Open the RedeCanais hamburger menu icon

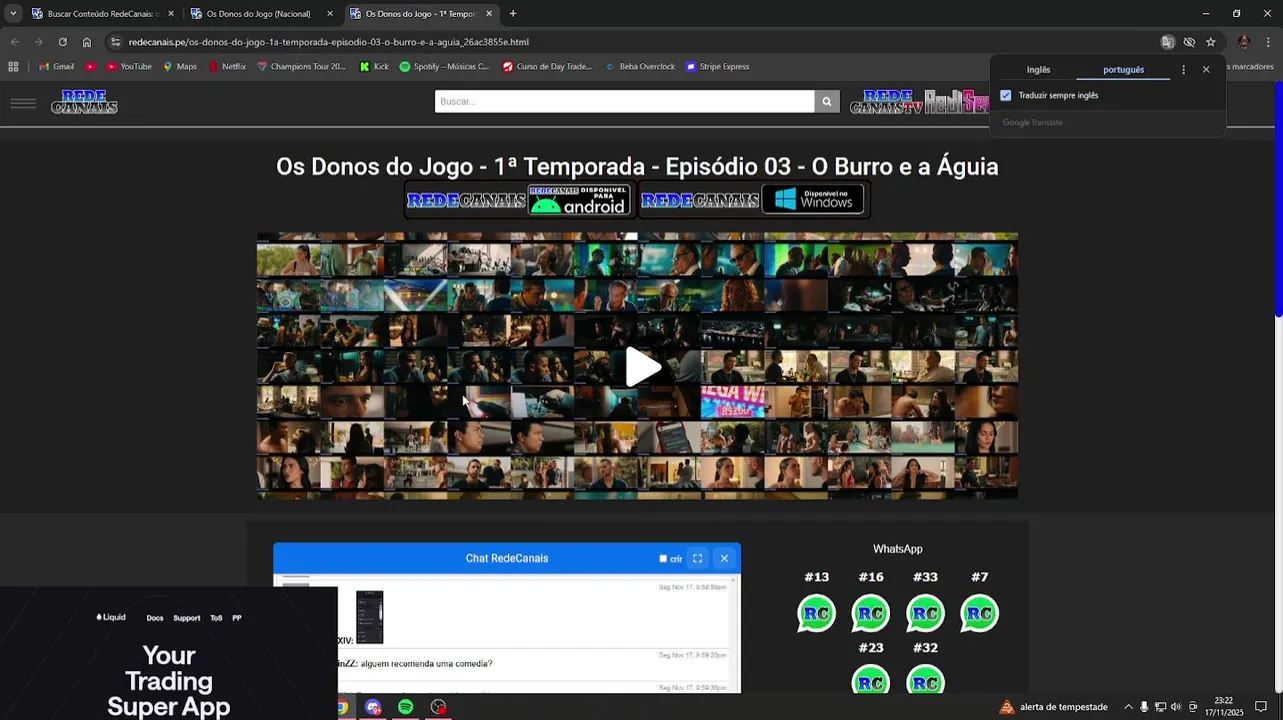click(x=23, y=103)
